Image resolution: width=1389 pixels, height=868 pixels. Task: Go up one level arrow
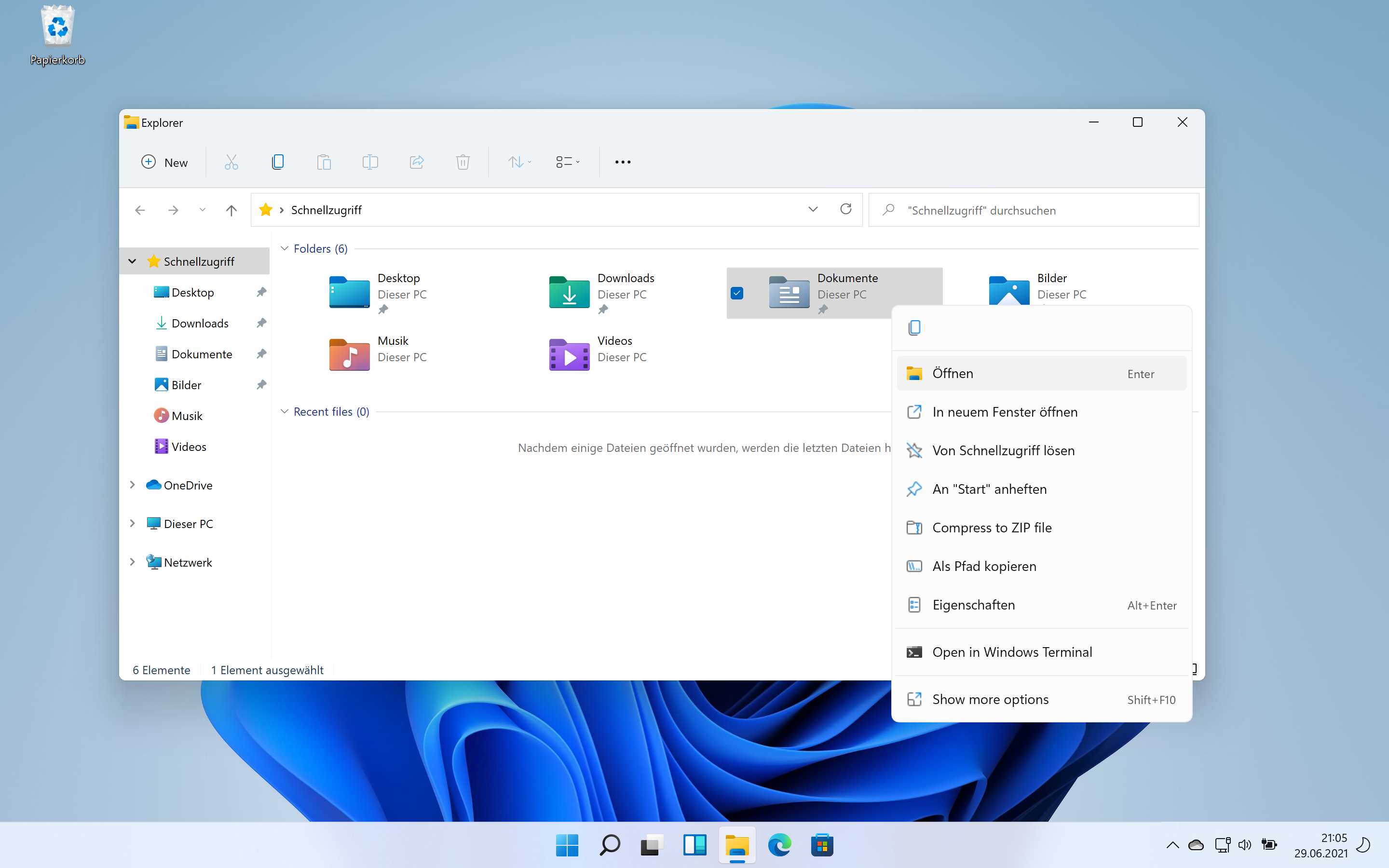[231, 210]
